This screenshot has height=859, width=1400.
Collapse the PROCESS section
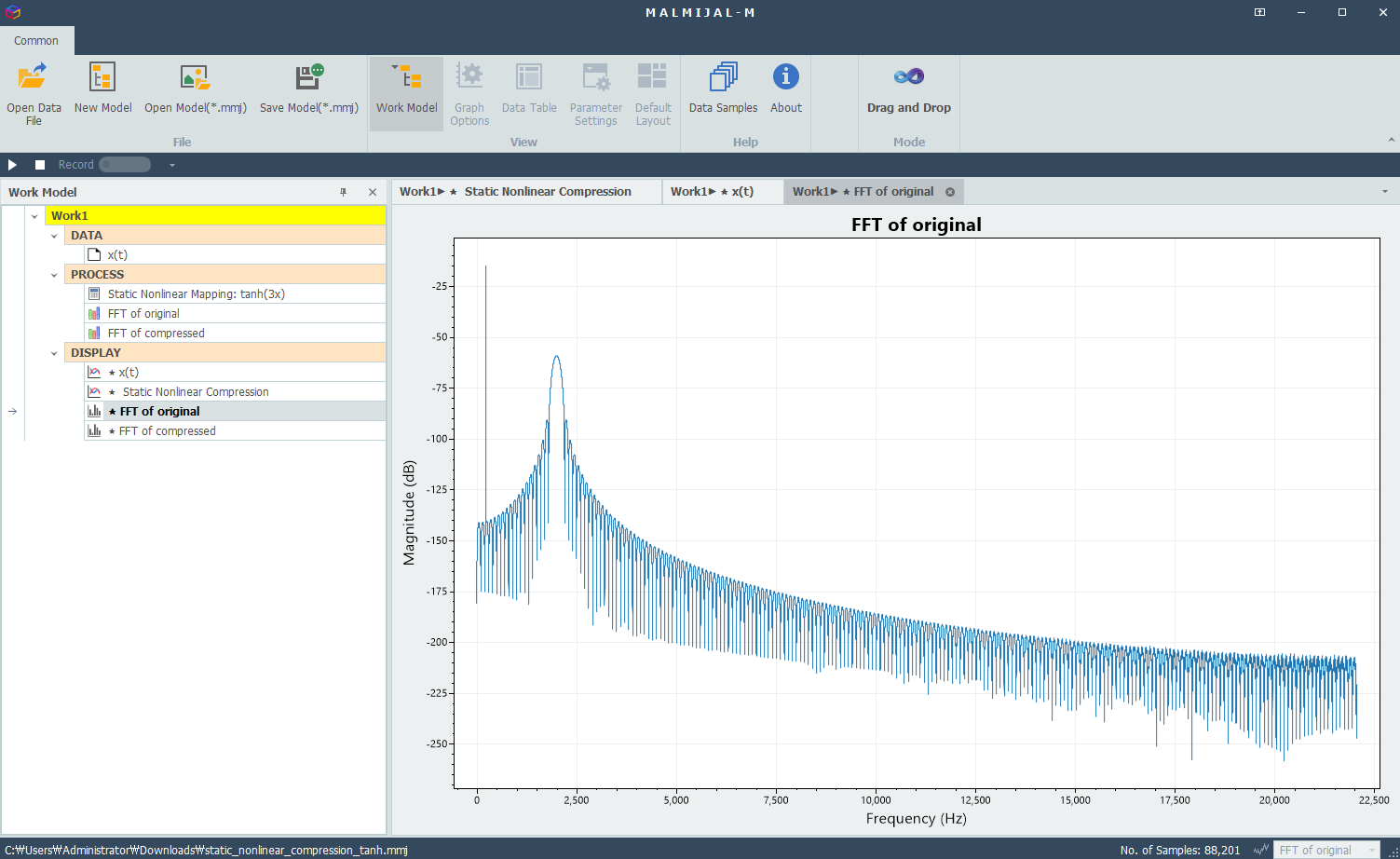[54, 275]
